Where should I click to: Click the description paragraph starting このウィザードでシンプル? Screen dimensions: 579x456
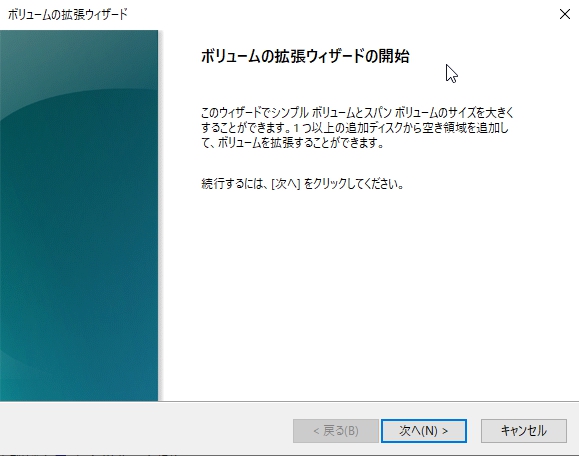click(x=357, y=127)
